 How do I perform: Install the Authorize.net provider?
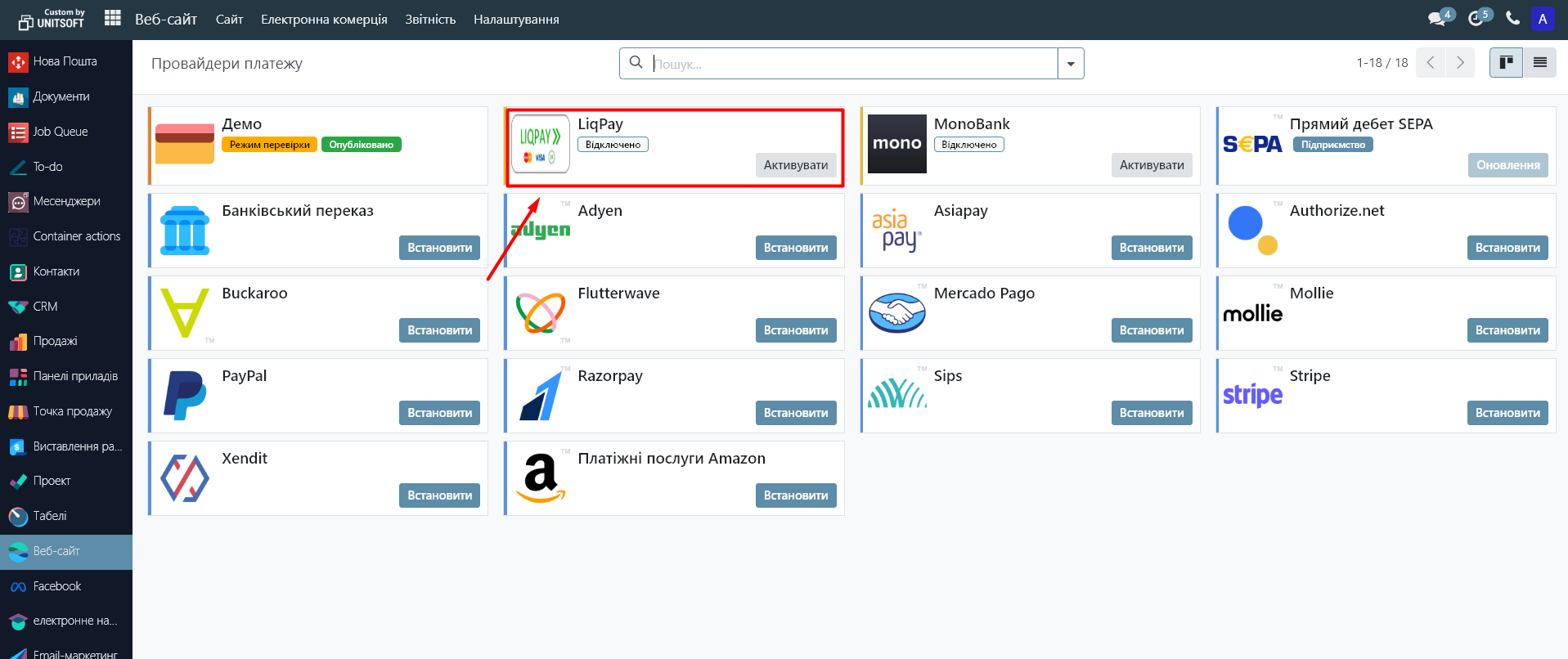tap(1507, 248)
